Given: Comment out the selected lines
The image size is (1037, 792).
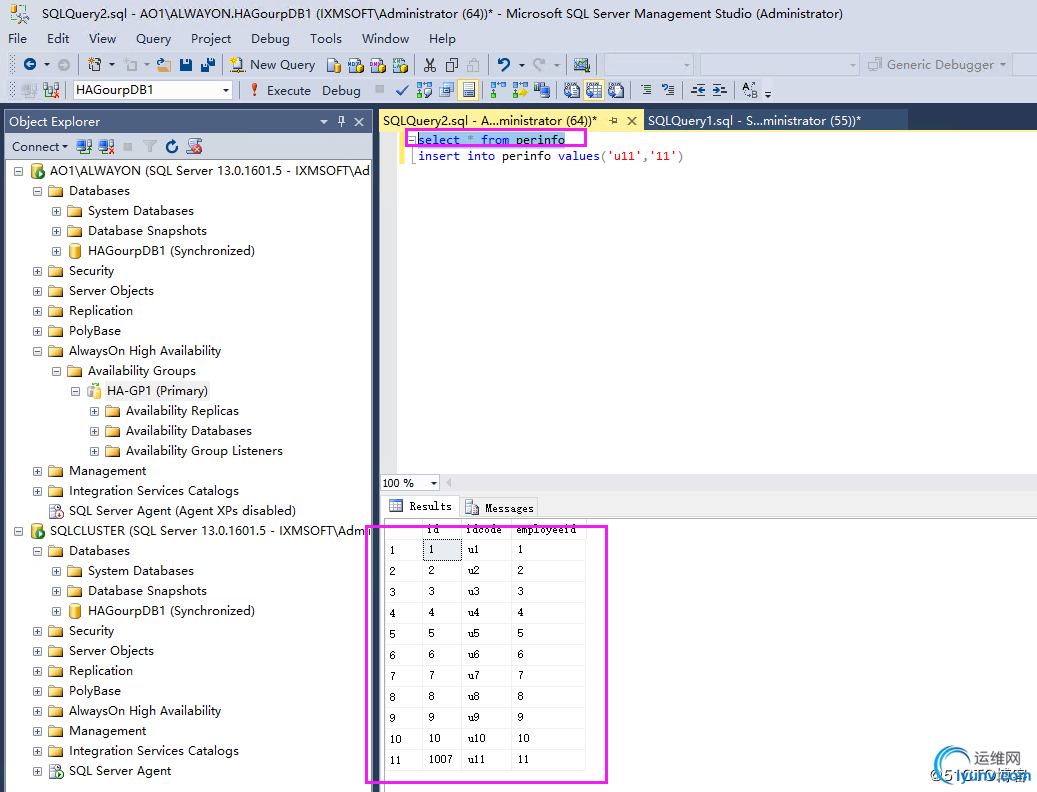Looking at the screenshot, I should coord(646,90).
